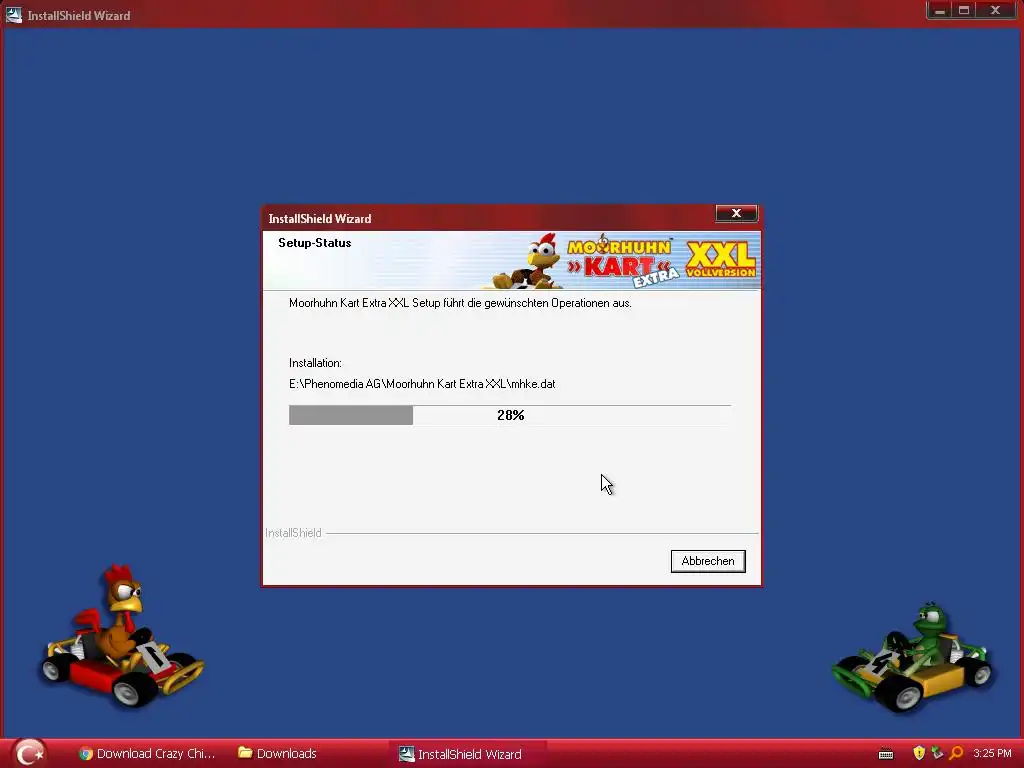
Task: Close the outer InstallShield Wizard window
Action: pos(996,10)
